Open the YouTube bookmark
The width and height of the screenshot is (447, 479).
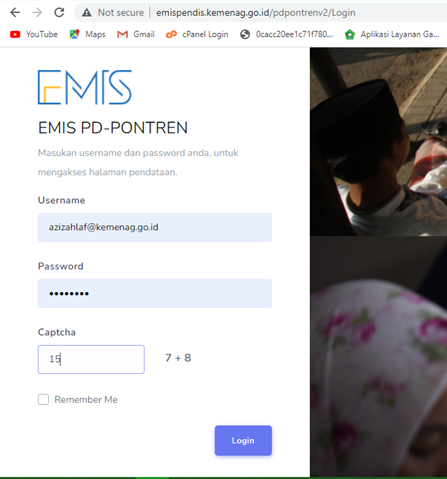(x=34, y=34)
